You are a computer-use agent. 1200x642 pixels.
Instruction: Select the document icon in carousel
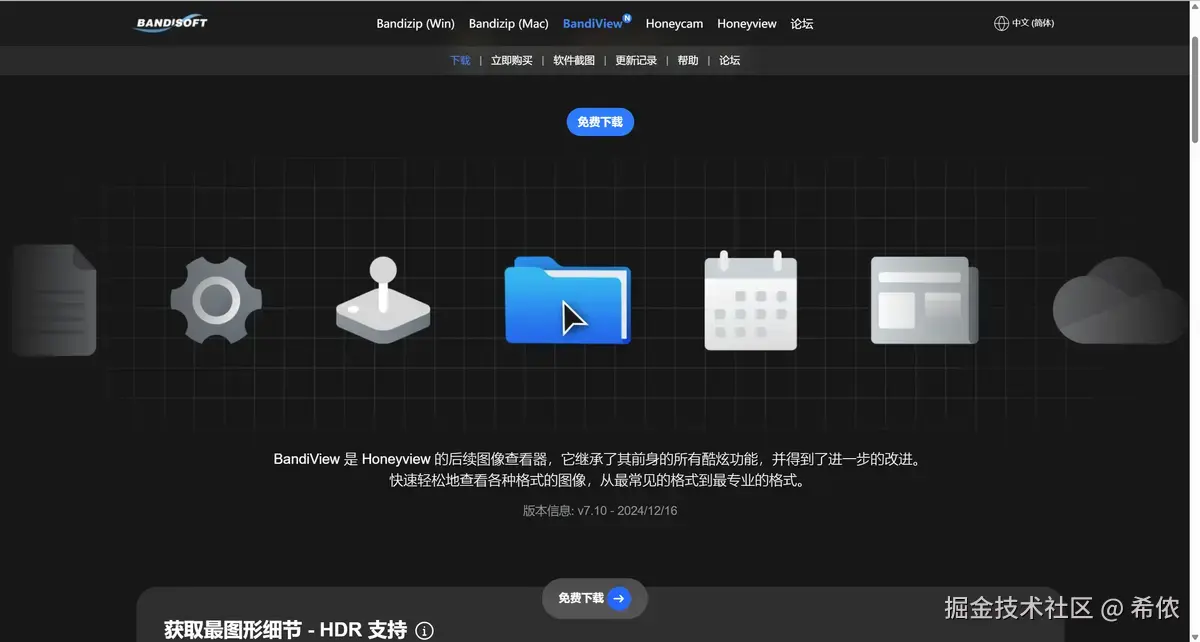click(55, 300)
